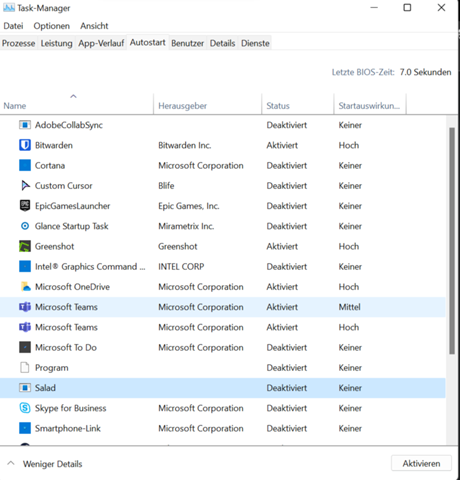The height and width of the screenshot is (480, 460).
Task: Select the Microsoft To Do name
Action: [x=66, y=347]
